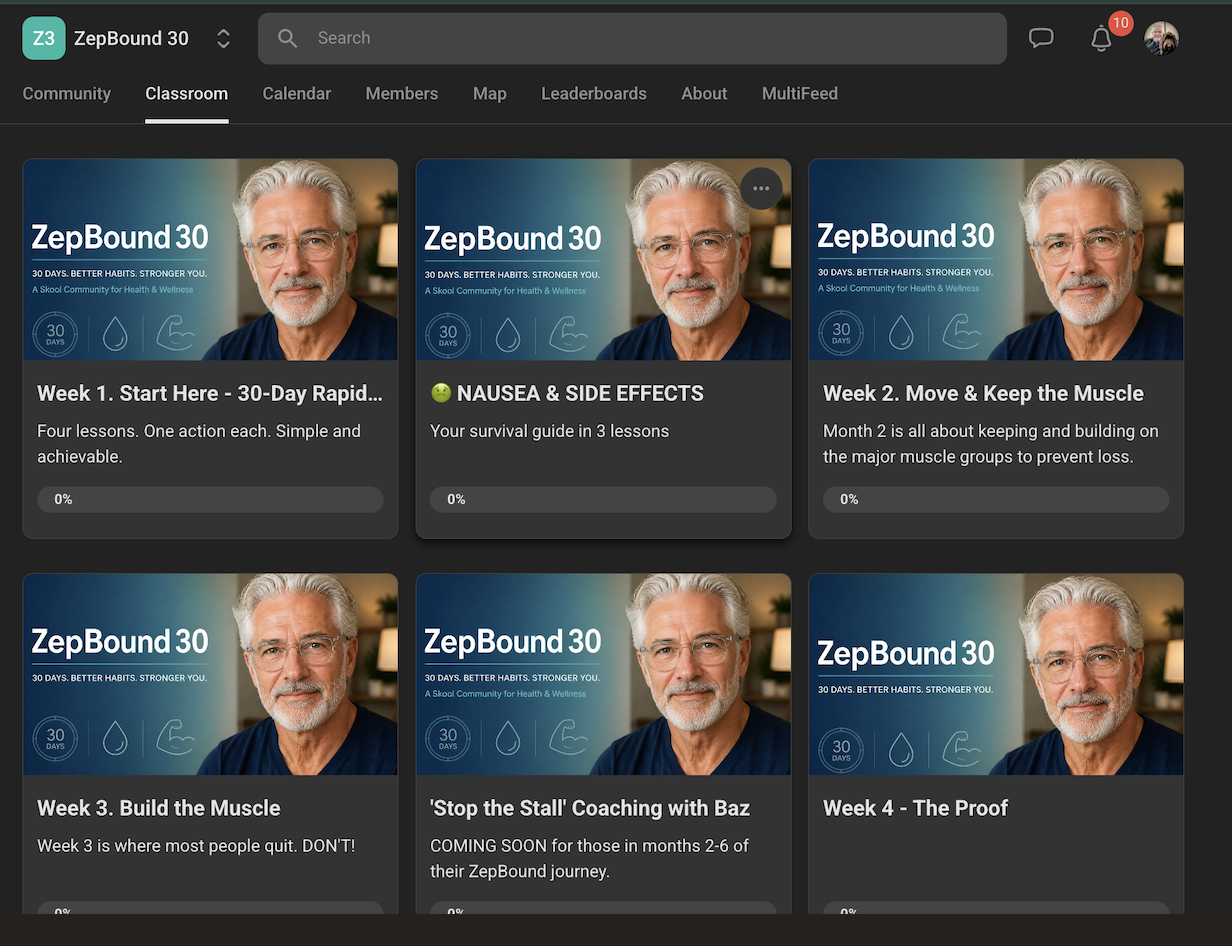Open the user profile avatar
Image resolution: width=1232 pixels, height=946 pixels.
click(1162, 38)
